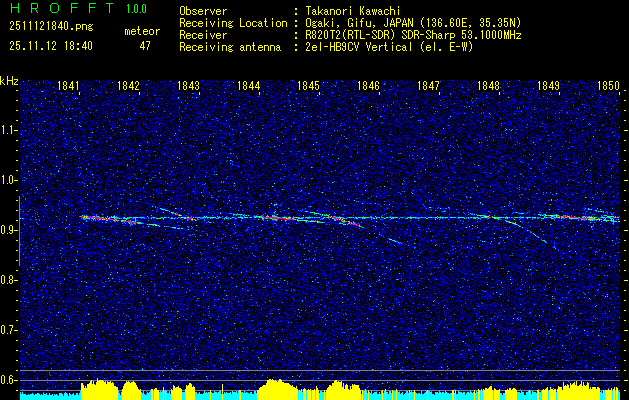
Task: Click time marker 1842
Action: [x=128, y=86]
